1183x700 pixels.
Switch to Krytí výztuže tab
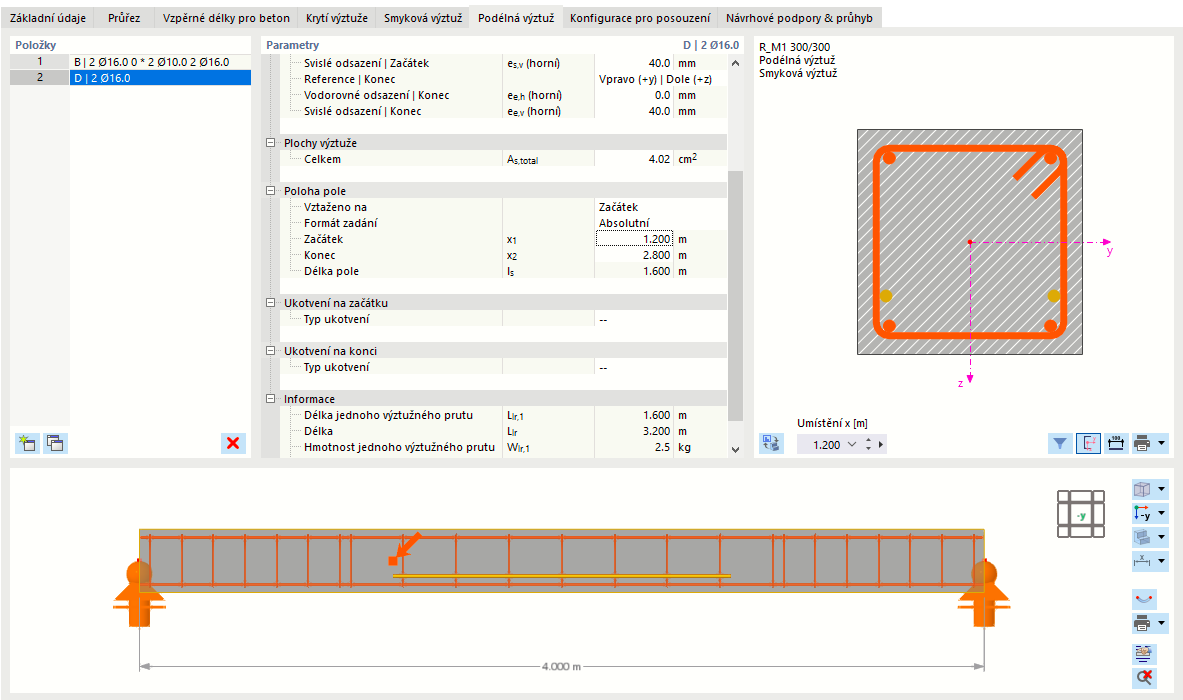click(x=336, y=17)
